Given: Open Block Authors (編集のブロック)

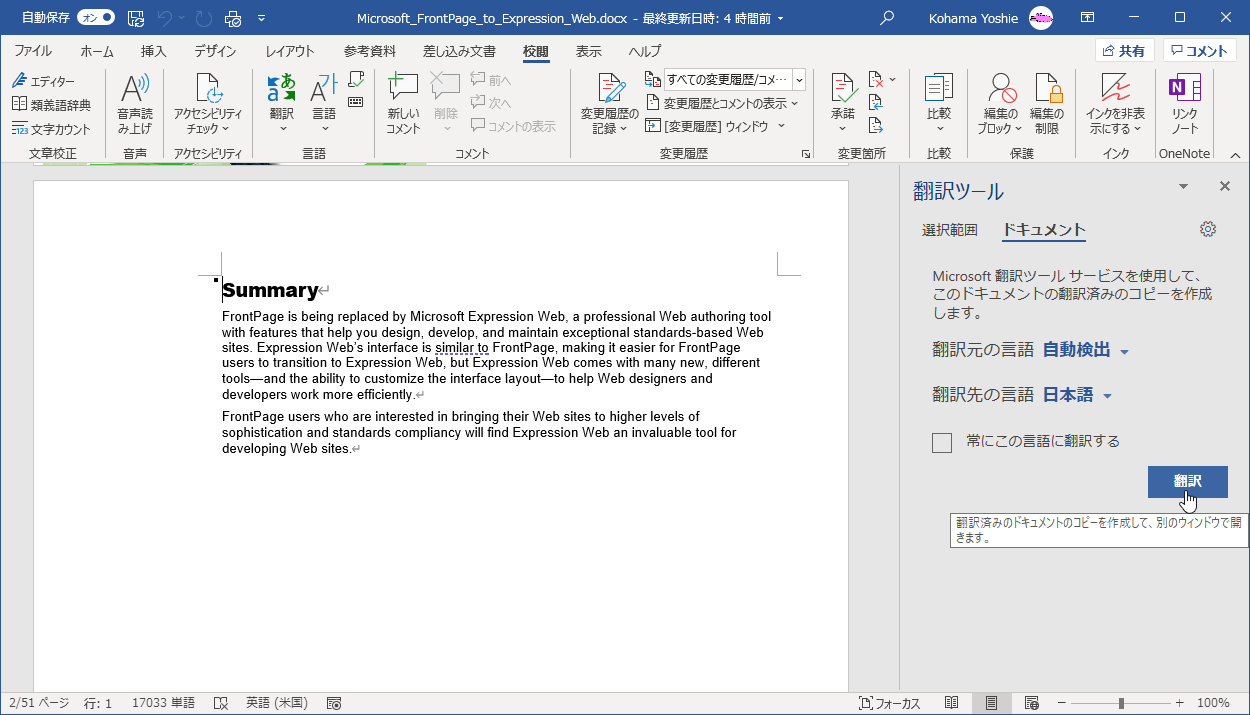Looking at the screenshot, I should [999, 104].
